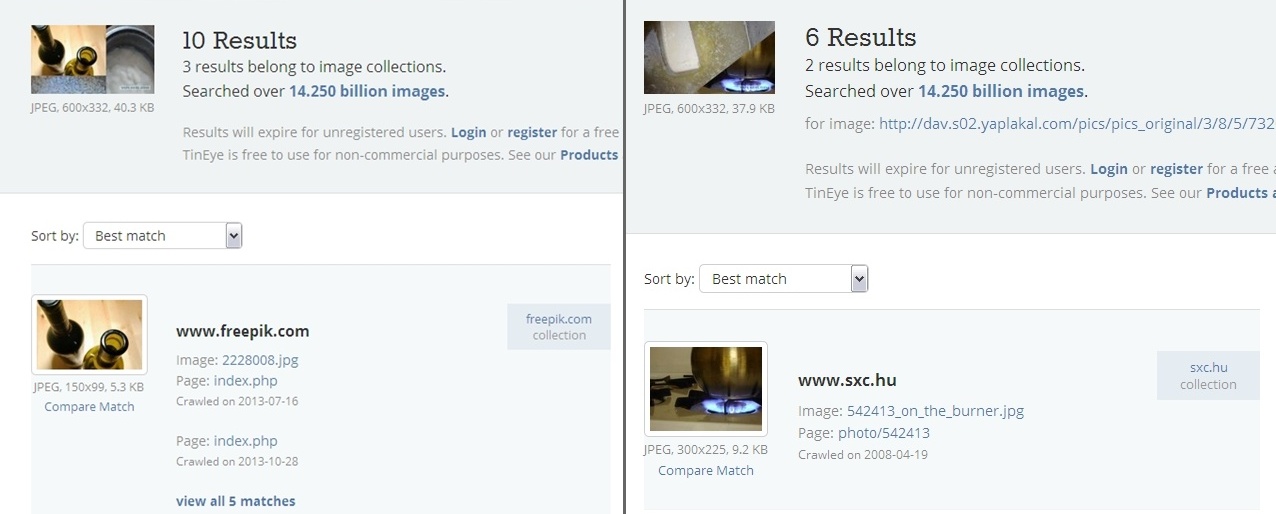Click Login link in left panel
1276x514 pixels.
(468, 132)
